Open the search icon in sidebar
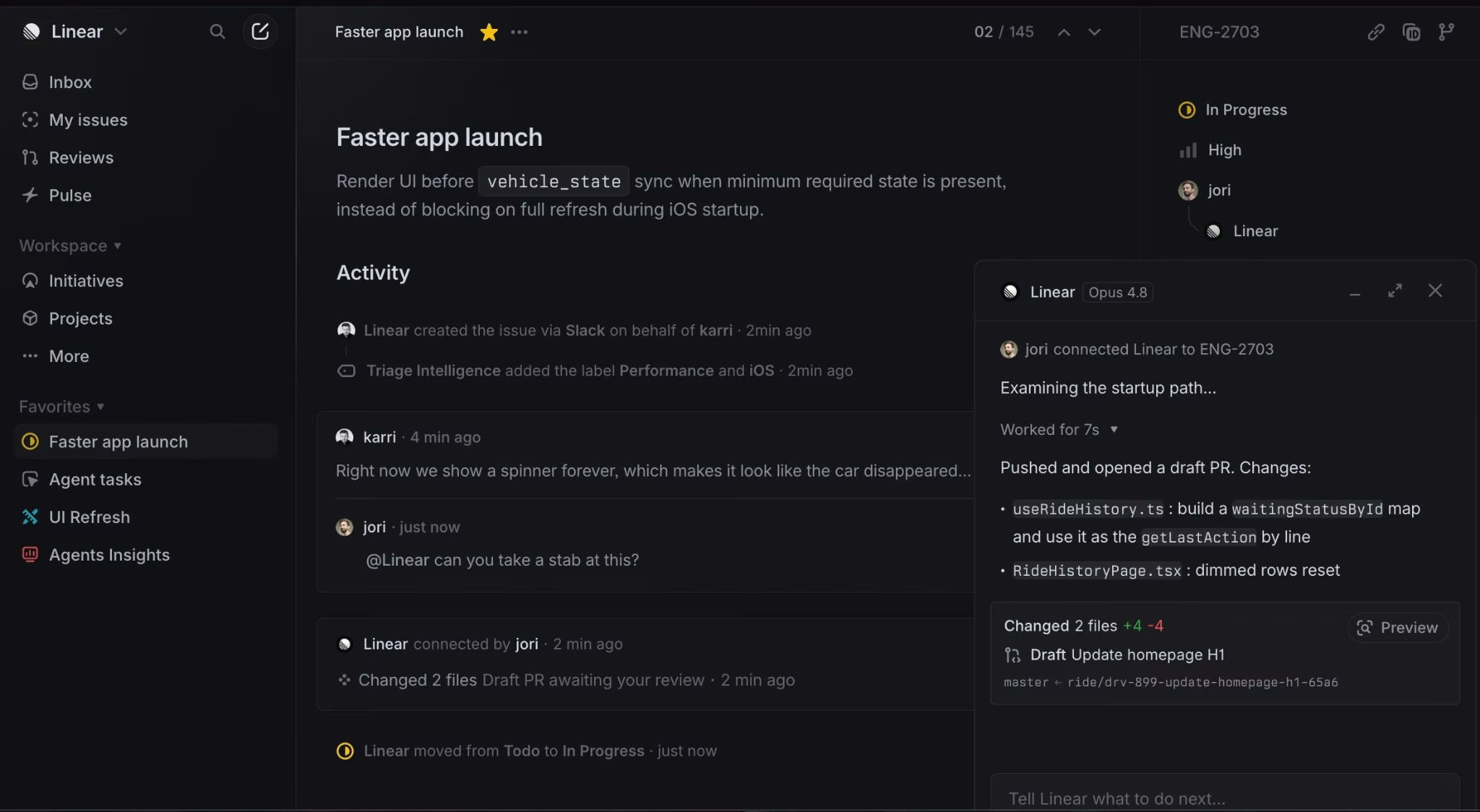The width and height of the screenshot is (1480, 812). [217, 32]
